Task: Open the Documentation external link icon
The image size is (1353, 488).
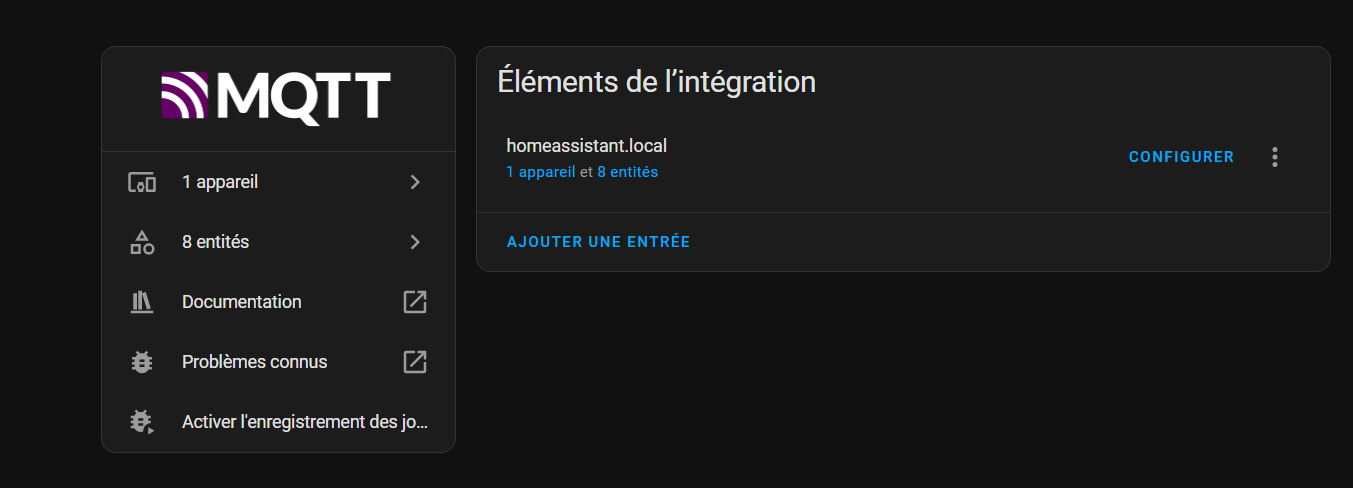Action: [415, 302]
